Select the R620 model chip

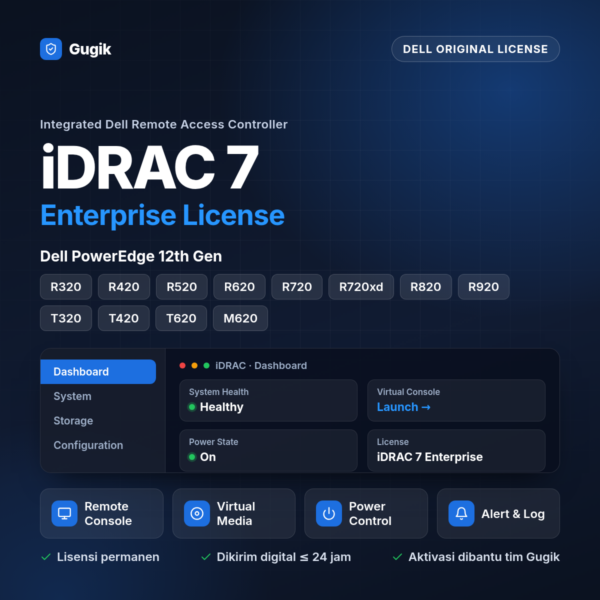point(239,287)
